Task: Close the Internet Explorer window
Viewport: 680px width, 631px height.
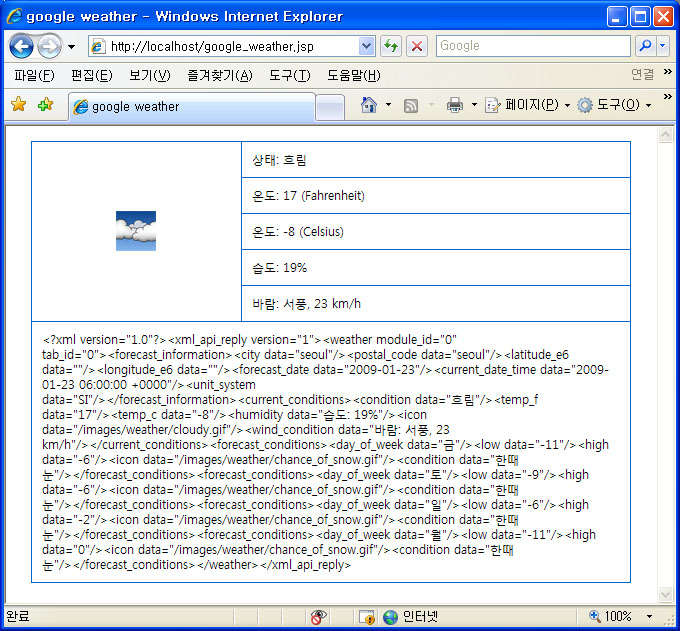Action: point(664,17)
